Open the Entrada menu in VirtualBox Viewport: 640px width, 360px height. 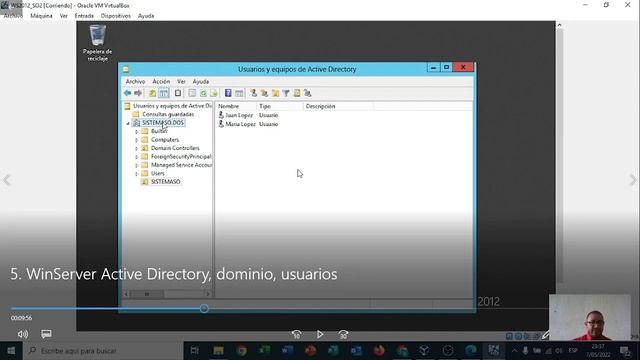pos(84,16)
